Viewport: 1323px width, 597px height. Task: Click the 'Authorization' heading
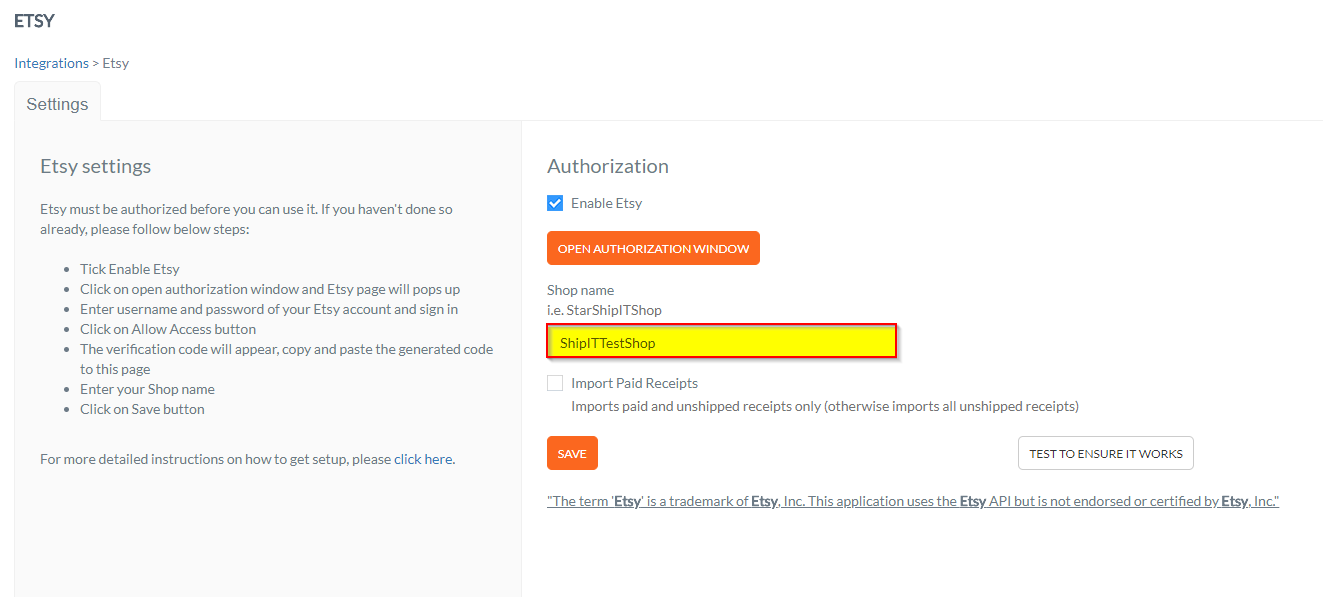point(607,166)
